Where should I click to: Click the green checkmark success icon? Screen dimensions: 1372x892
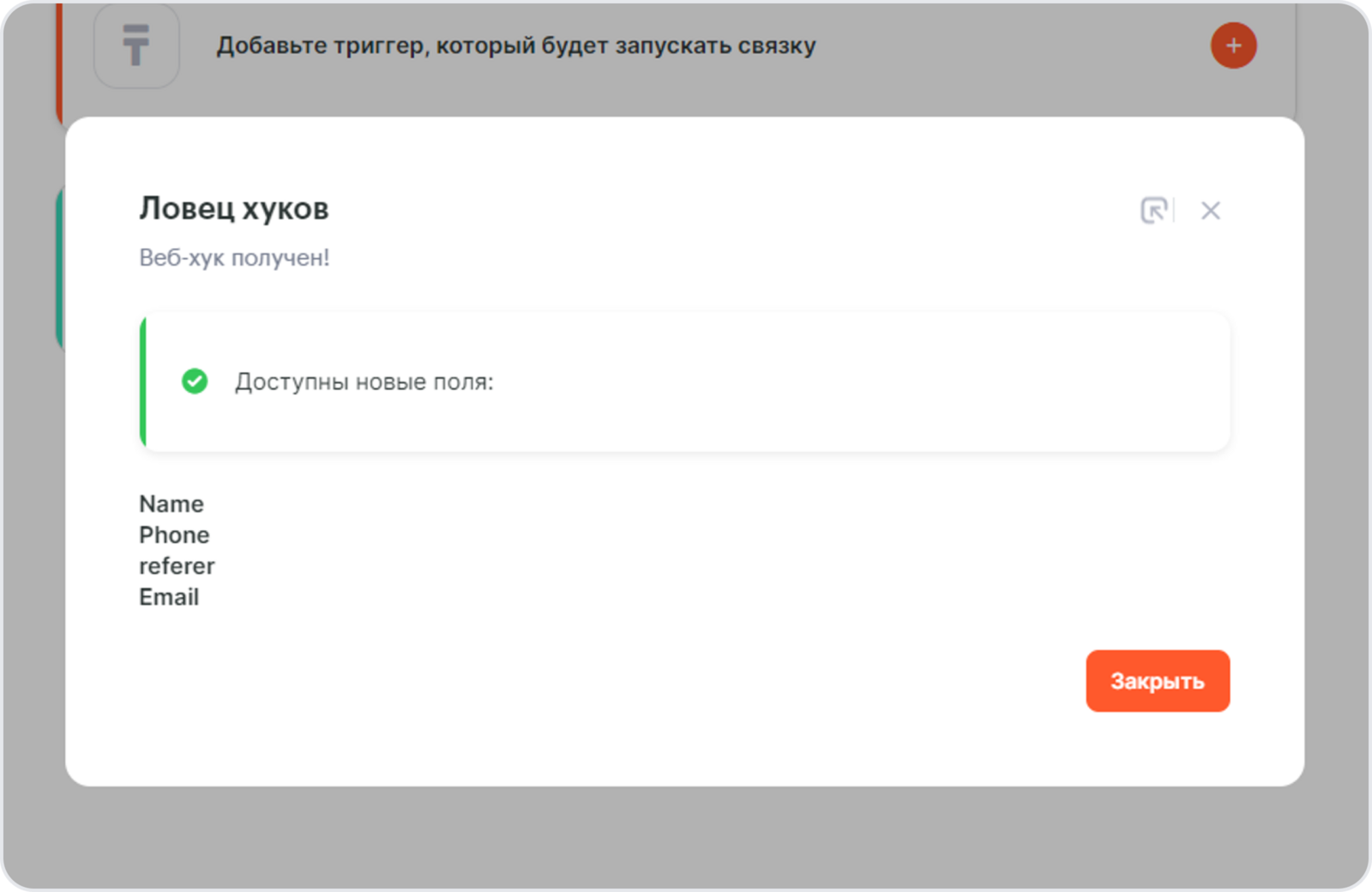tap(195, 381)
